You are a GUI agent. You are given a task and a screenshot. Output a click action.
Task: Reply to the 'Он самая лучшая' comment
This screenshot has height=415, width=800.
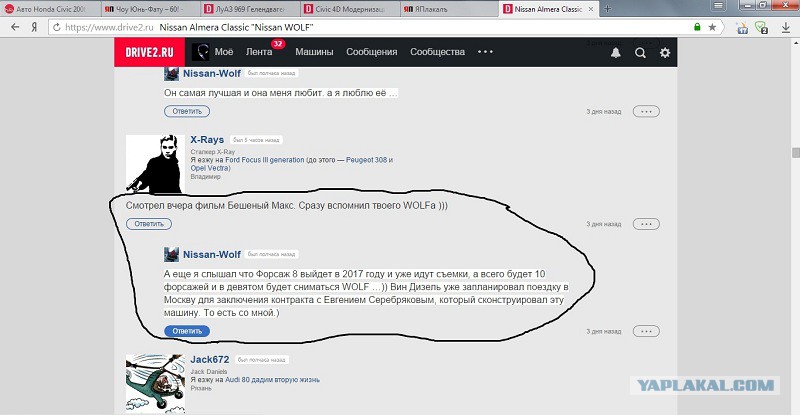187,111
